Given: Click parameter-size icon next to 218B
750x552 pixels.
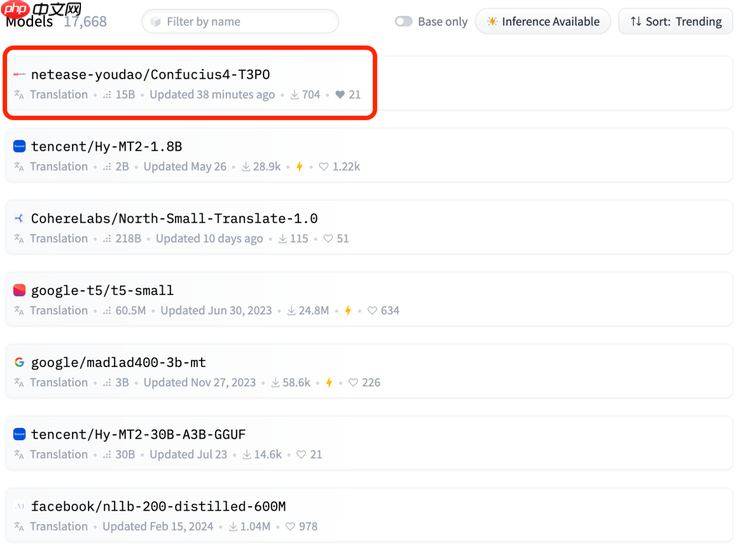Looking at the screenshot, I should pyautogui.click(x=107, y=239).
